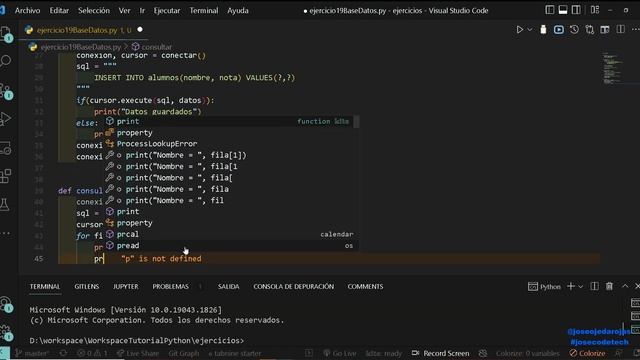The image size is (640, 360).
Task: Split the terminal pane
Action: pyautogui.click(x=594, y=287)
